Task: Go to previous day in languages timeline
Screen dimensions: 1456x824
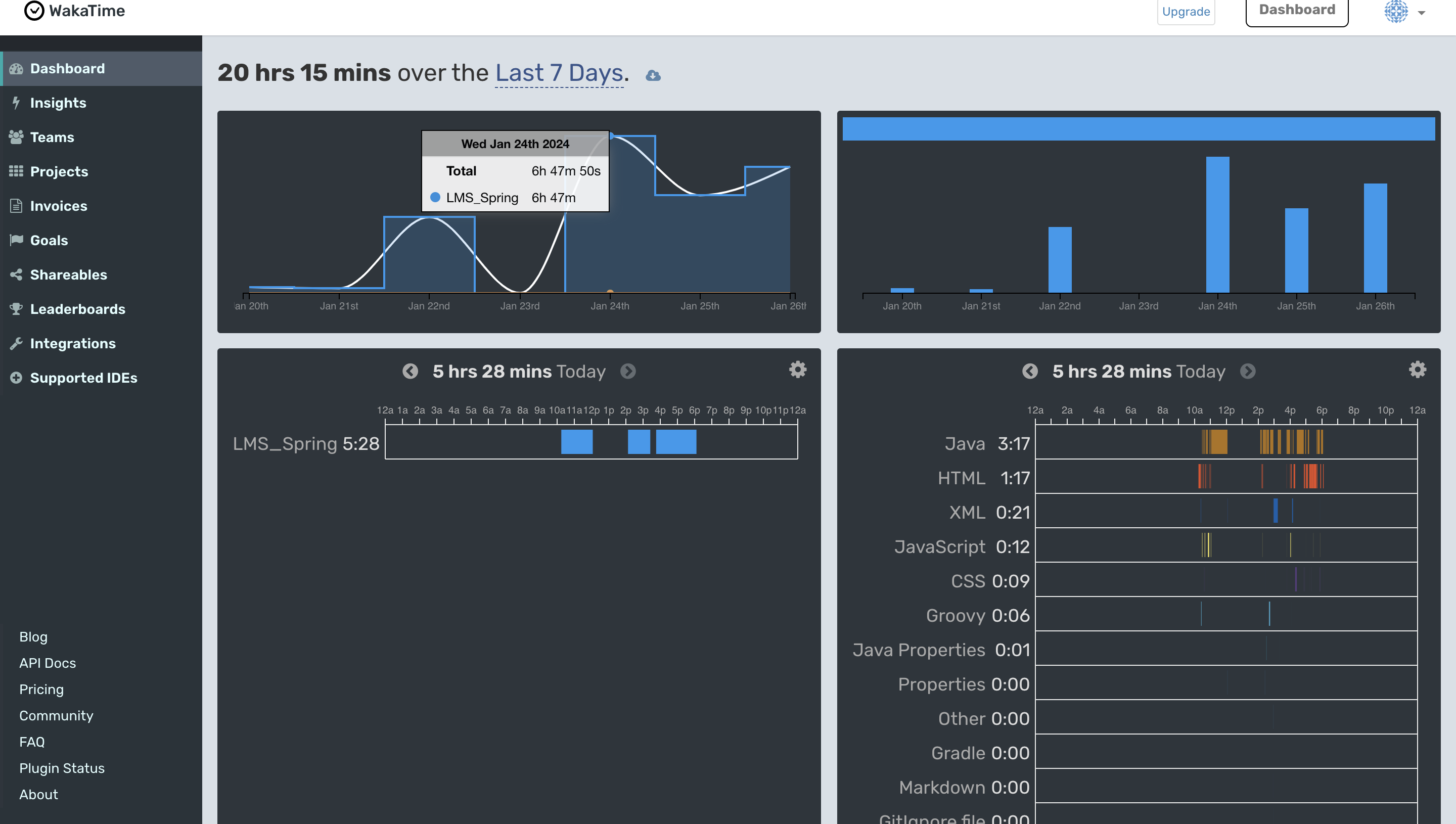Action: point(1030,371)
